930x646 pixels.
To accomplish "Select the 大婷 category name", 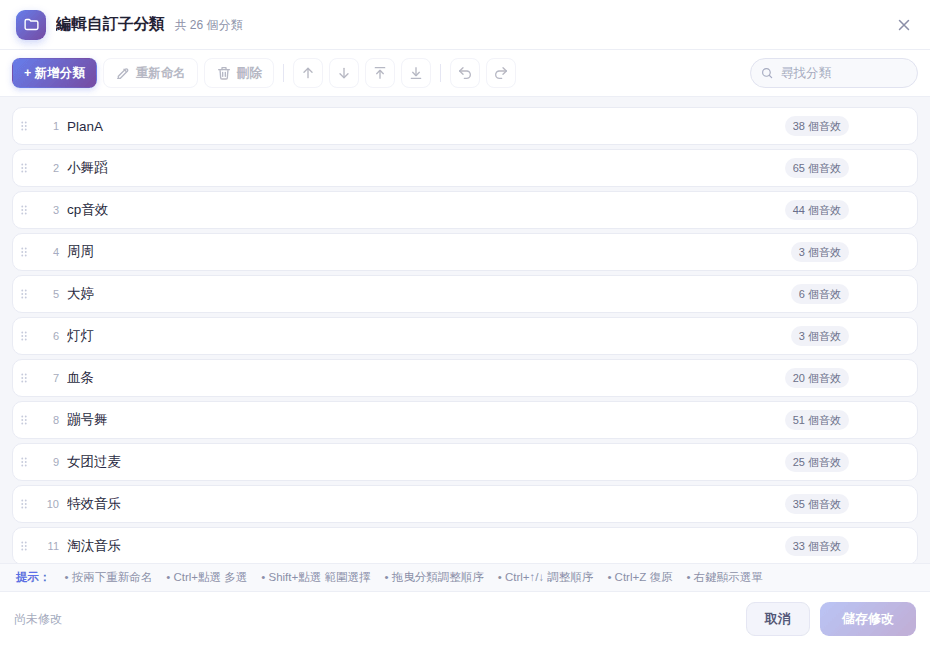I will click(x=80, y=294).
